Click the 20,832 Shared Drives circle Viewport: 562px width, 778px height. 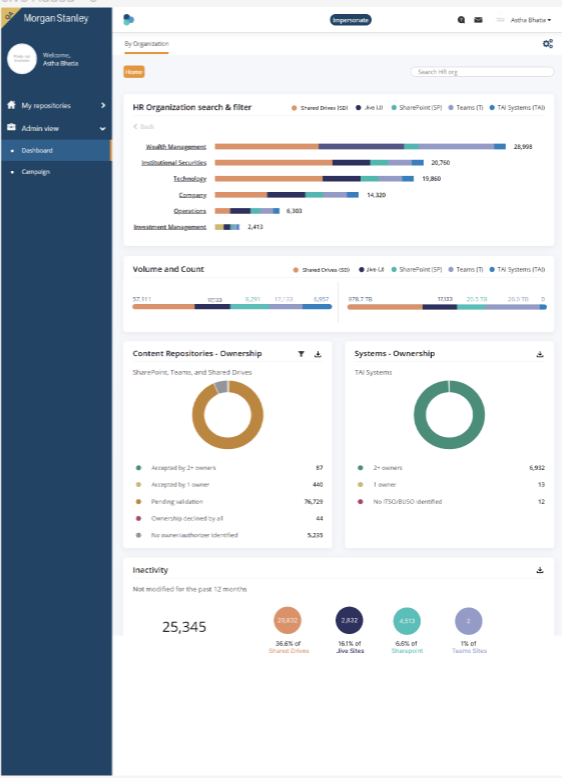(x=288, y=620)
